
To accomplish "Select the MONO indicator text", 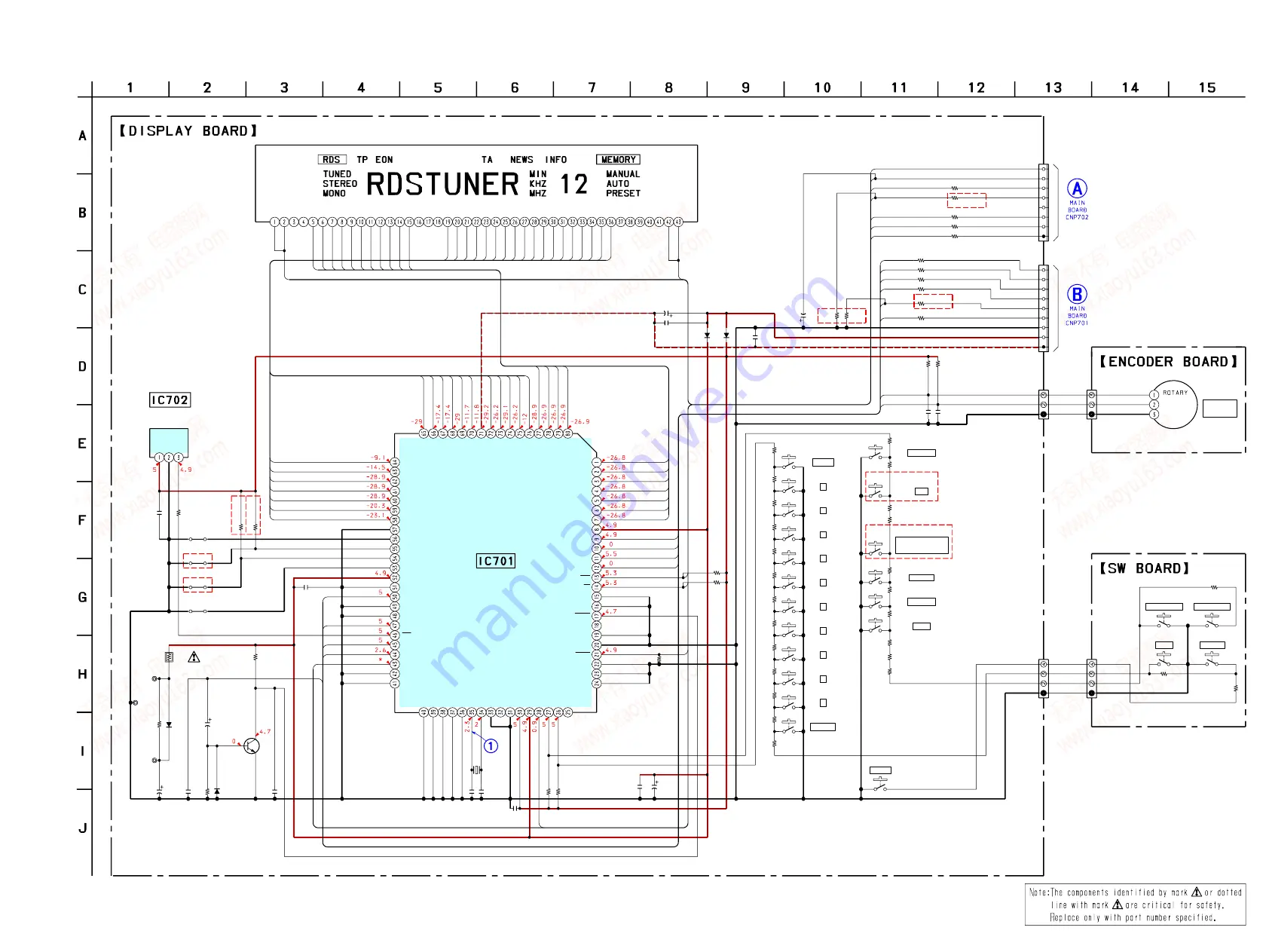I will 334,194.
